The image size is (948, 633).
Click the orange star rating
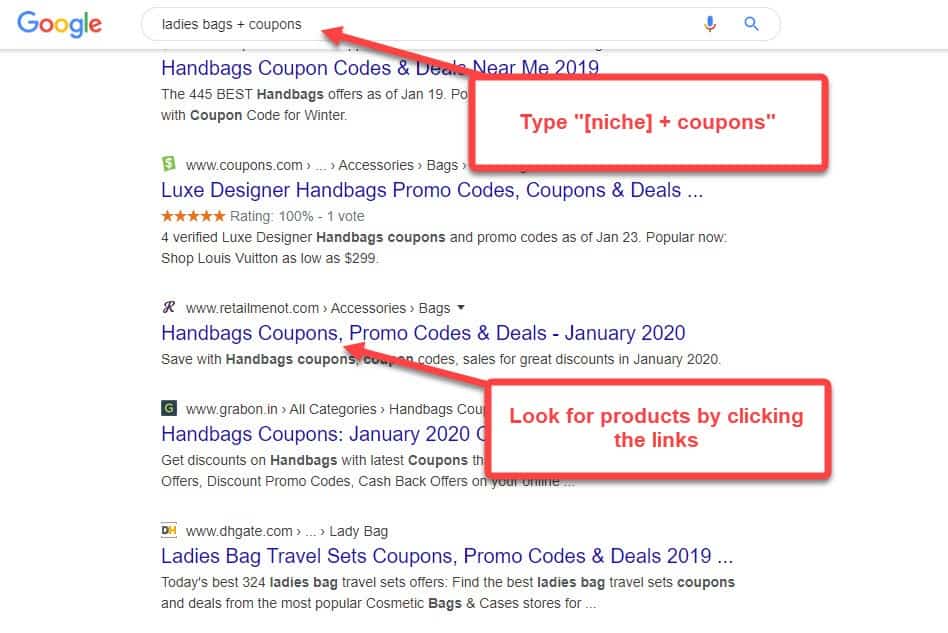tap(193, 216)
